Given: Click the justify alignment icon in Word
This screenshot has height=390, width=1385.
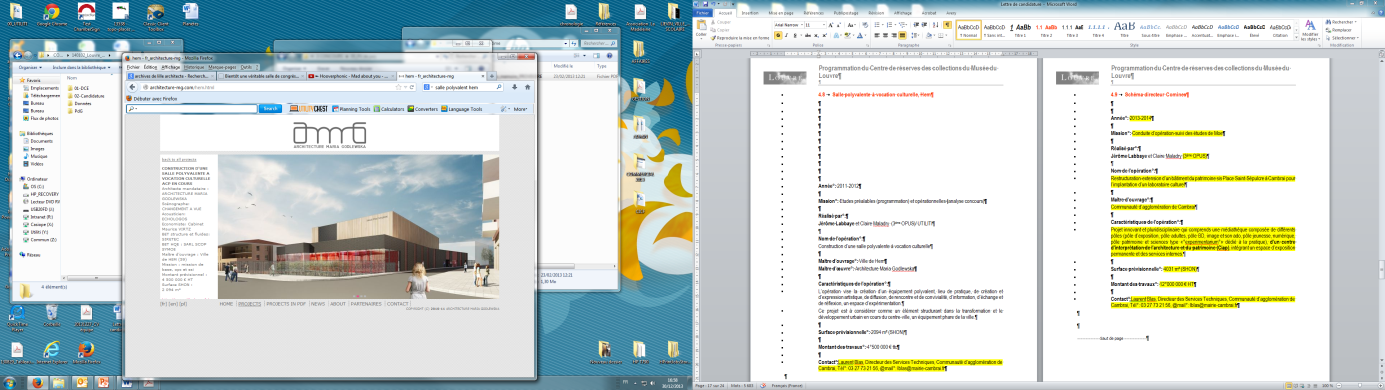Looking at the screenshot, I should pyautogui.click(x=902, y=35).
